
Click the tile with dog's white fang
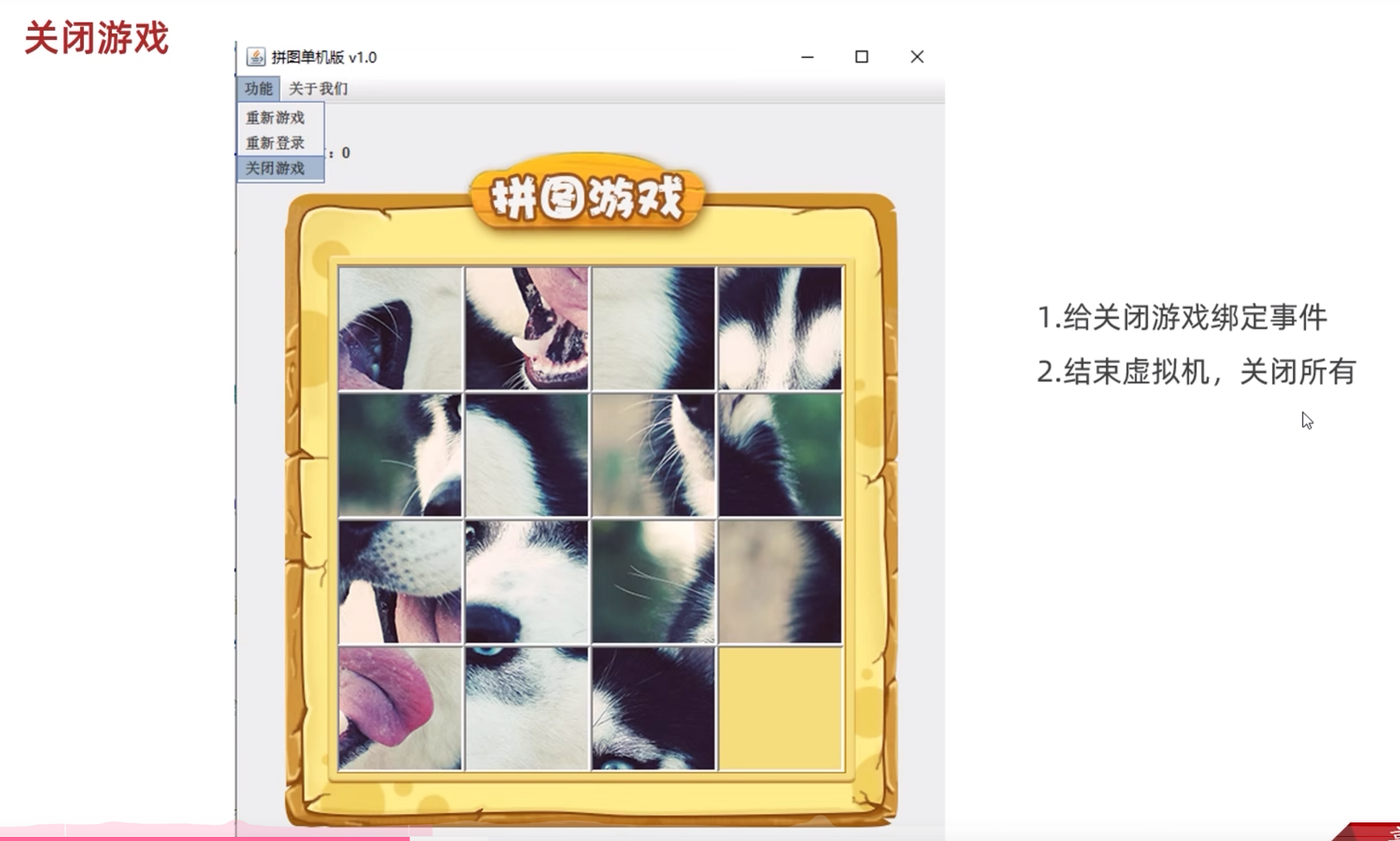(x=526, y=328)
